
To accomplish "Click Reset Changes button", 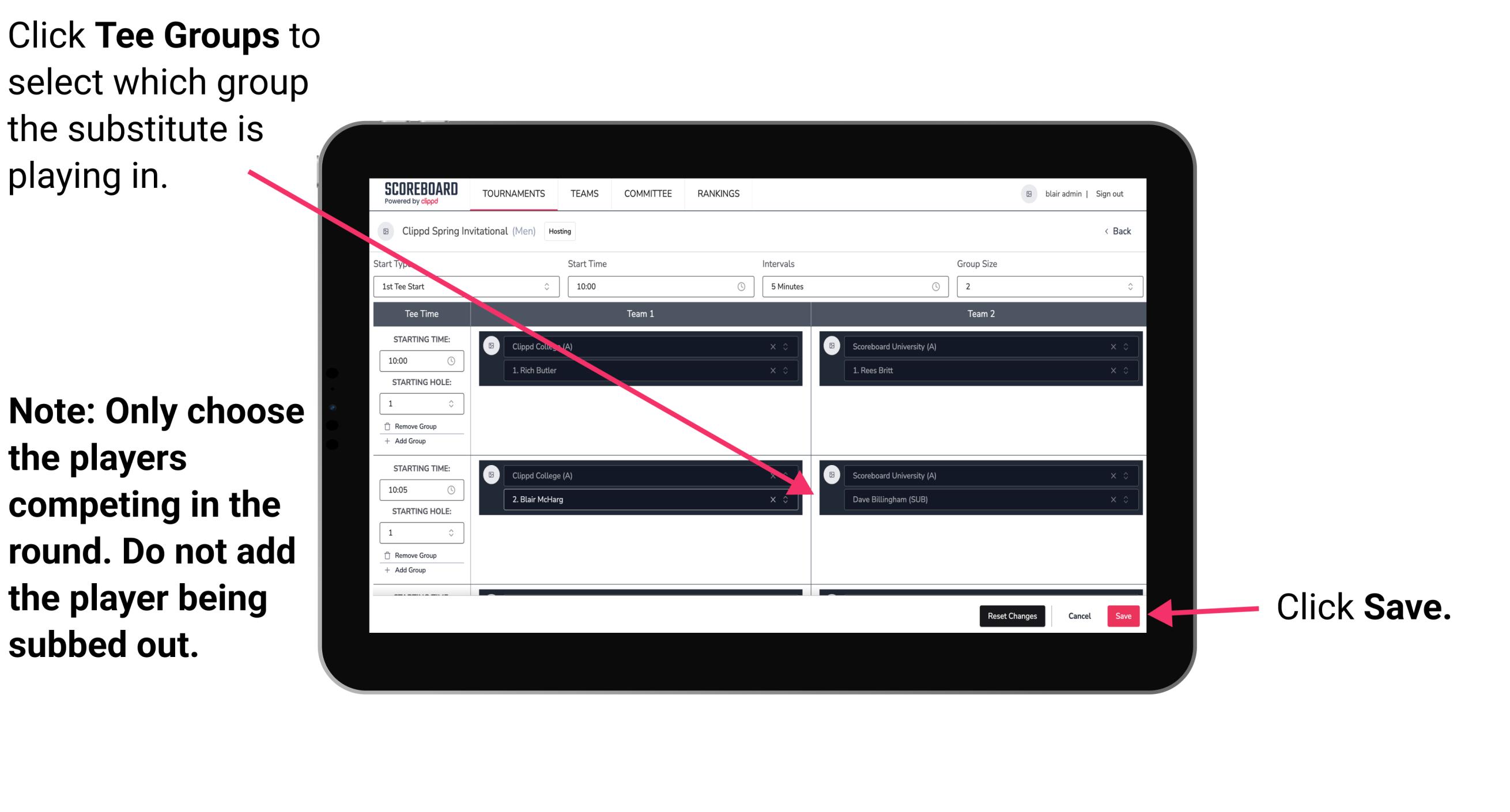I will click(x=1010, y=615).
